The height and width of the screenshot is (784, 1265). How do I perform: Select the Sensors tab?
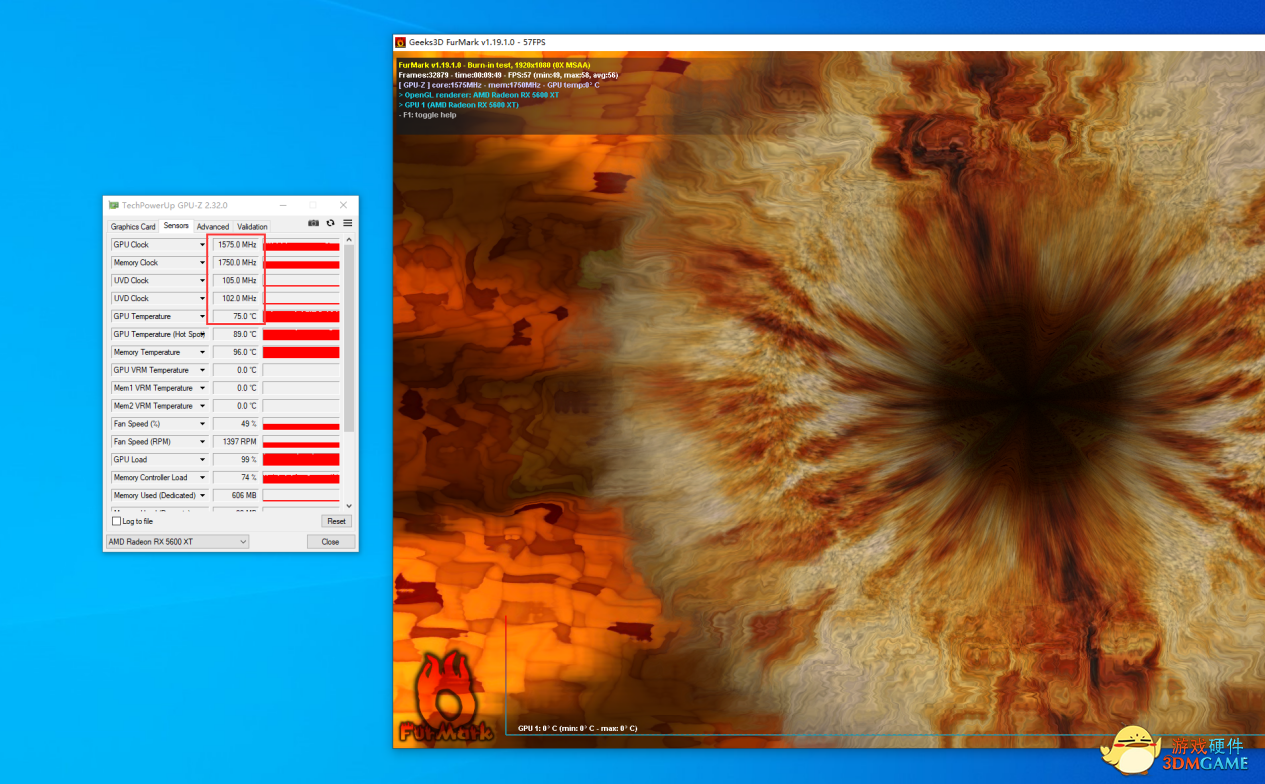[176, 226]
